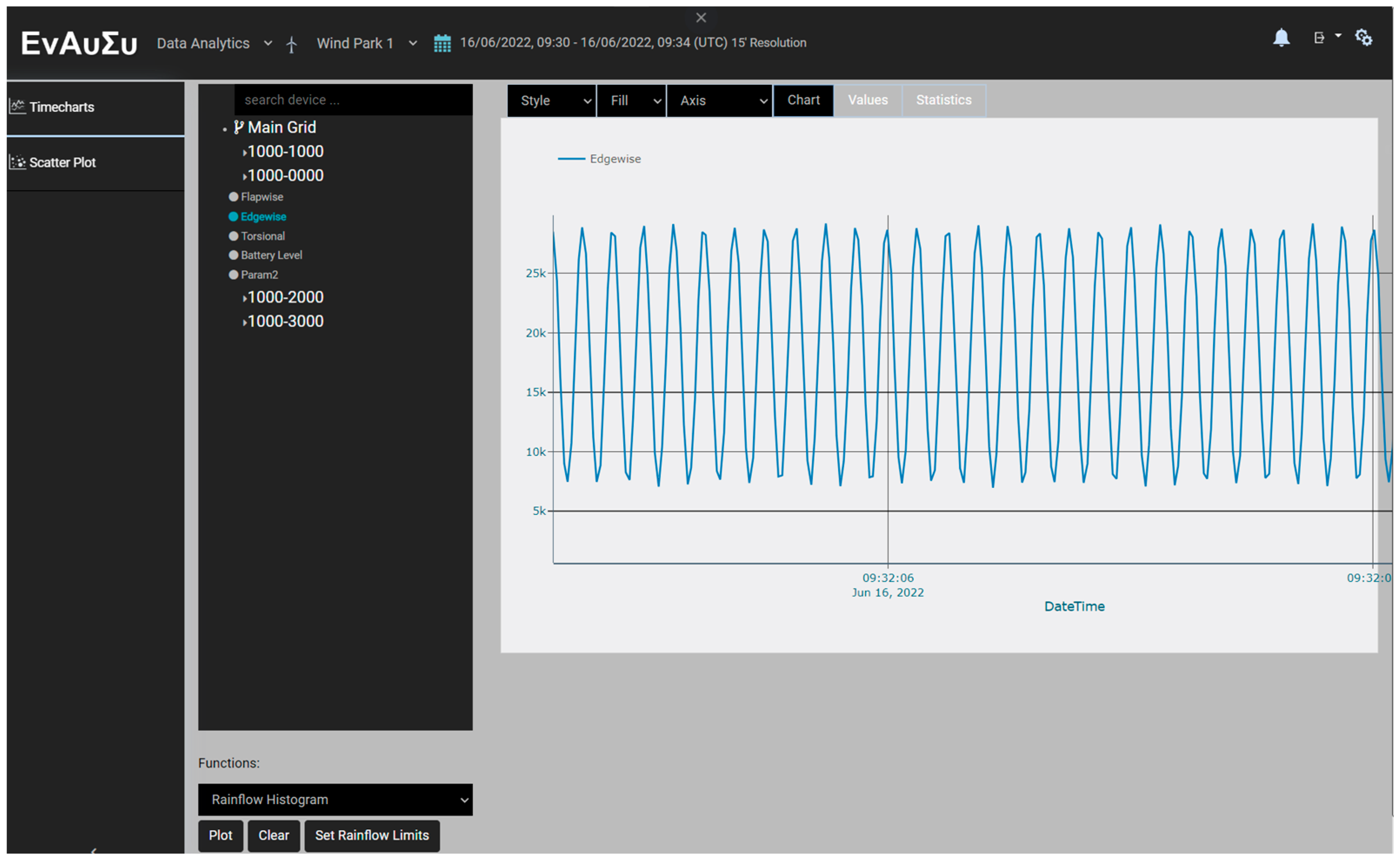Click the Scatter Plot sidebar icon
This screenshot has width=1400, height=864.
17,162
